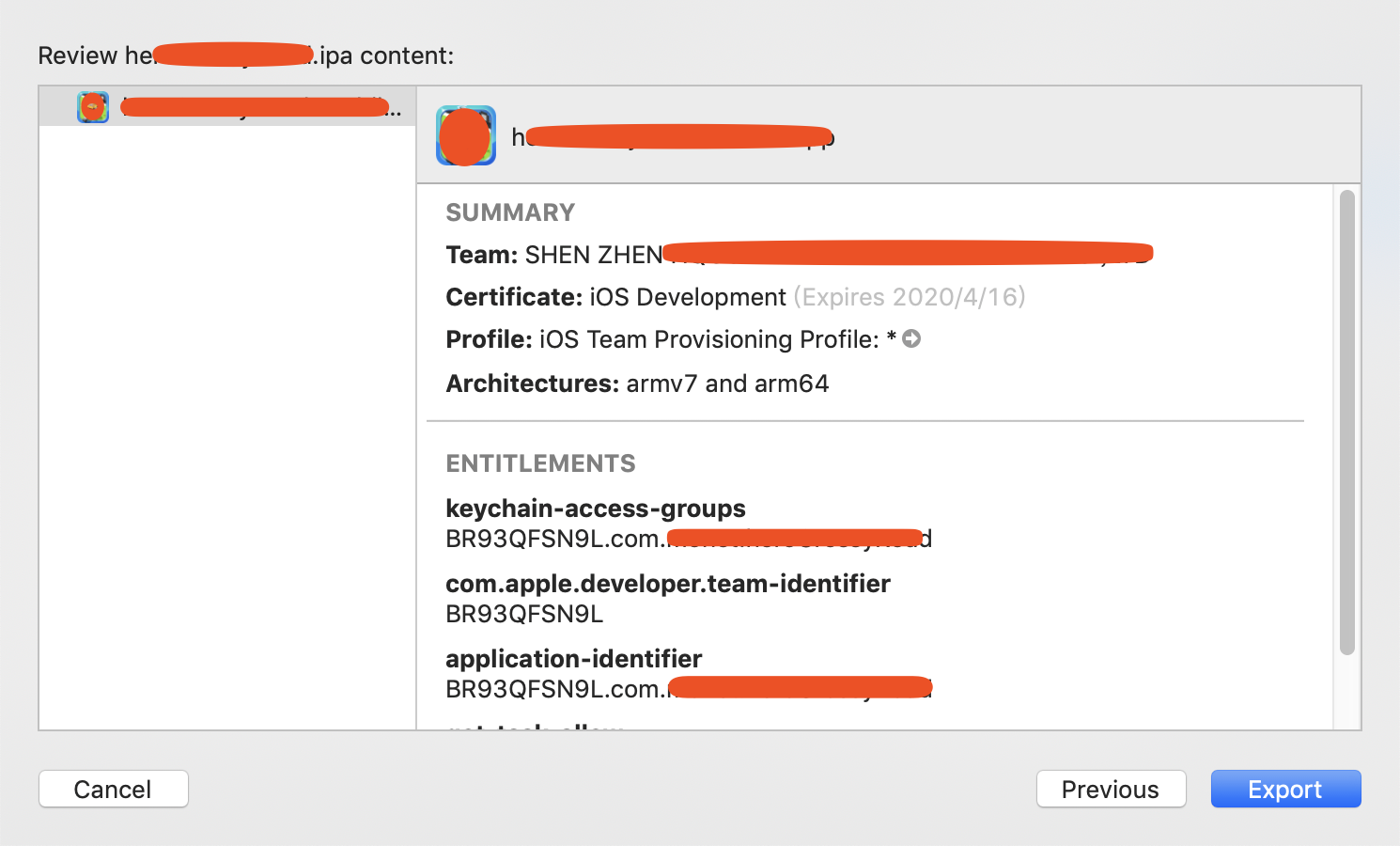Click the large app icon in the header
The width and height of the screenshot is (1400, 846).
tap(466, 136)
